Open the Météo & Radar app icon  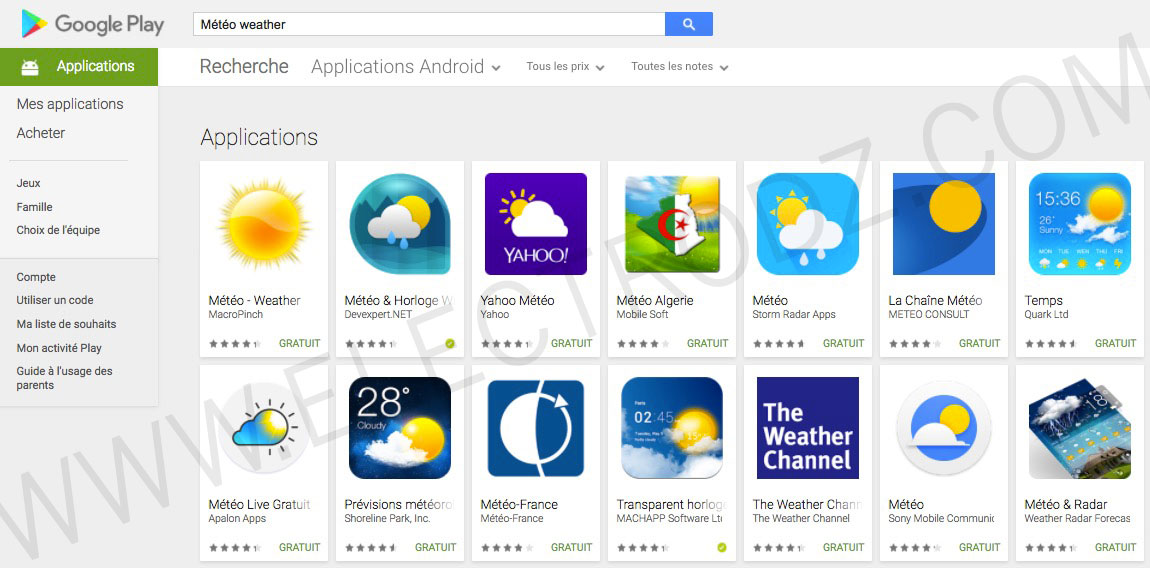pos(1080,428)
